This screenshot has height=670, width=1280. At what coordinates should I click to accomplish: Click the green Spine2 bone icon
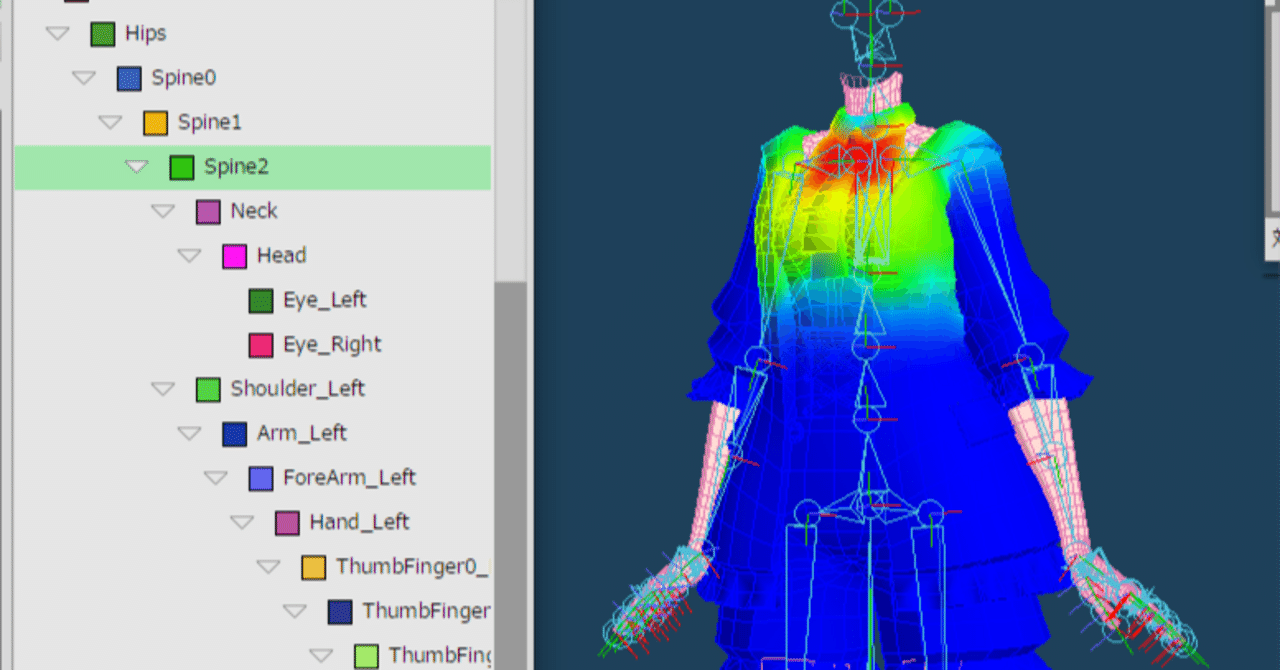tap(181, 167)
